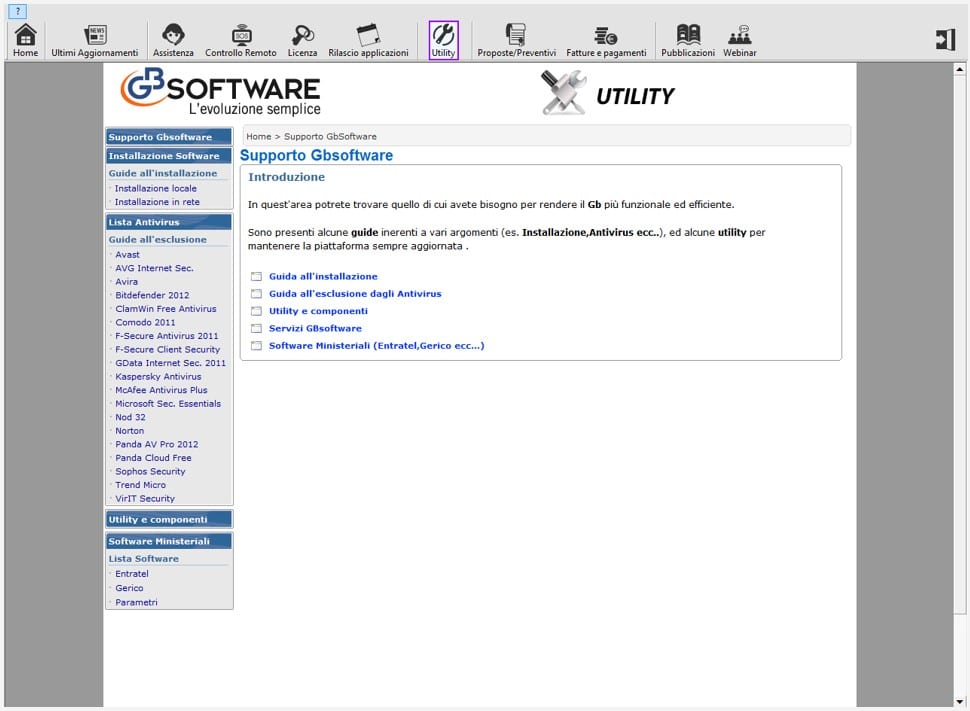970x711 pixels.
Task: Click Home in the breadcrumb
Action: 259,137
